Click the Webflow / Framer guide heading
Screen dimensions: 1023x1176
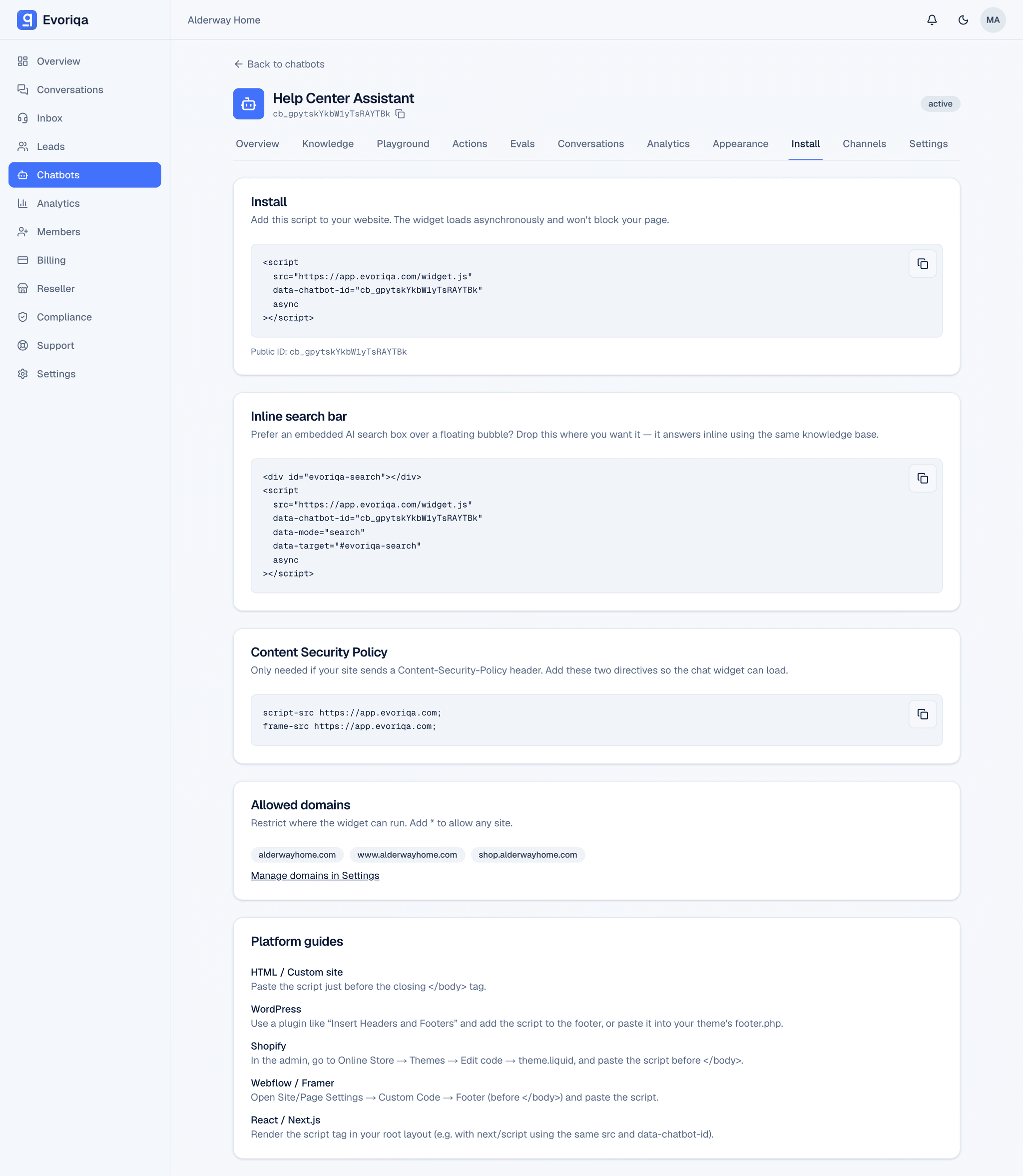click(x=292, y=1083)
